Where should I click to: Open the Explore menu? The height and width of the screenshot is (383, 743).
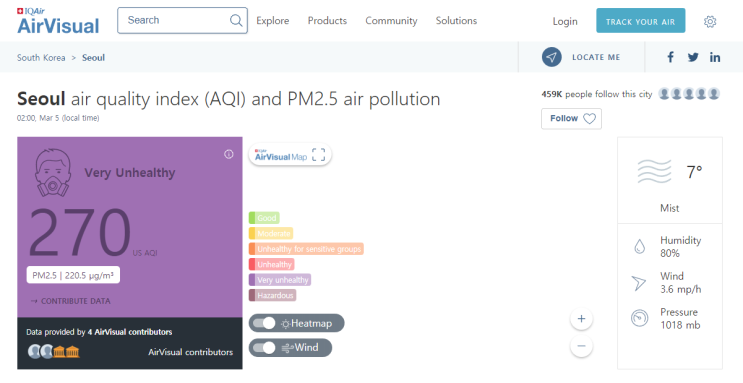(x=272, y=21)
